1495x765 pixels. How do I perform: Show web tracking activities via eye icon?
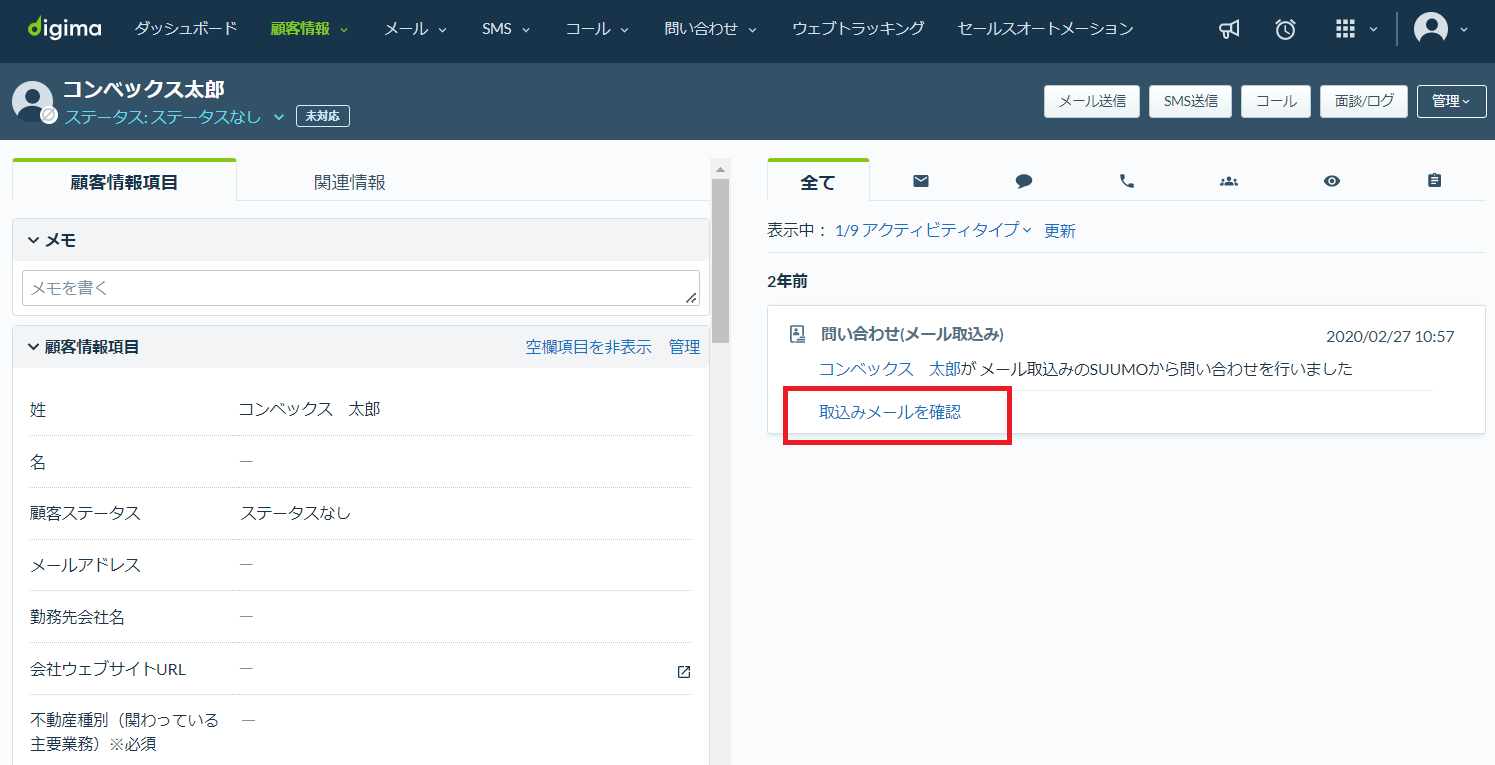(x=1331, y=181)
